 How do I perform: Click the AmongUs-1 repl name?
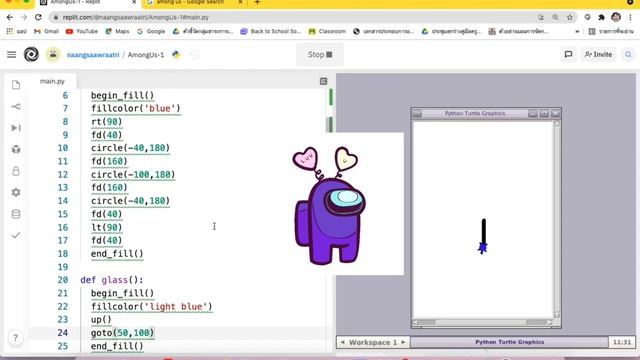tap(146, 55)
